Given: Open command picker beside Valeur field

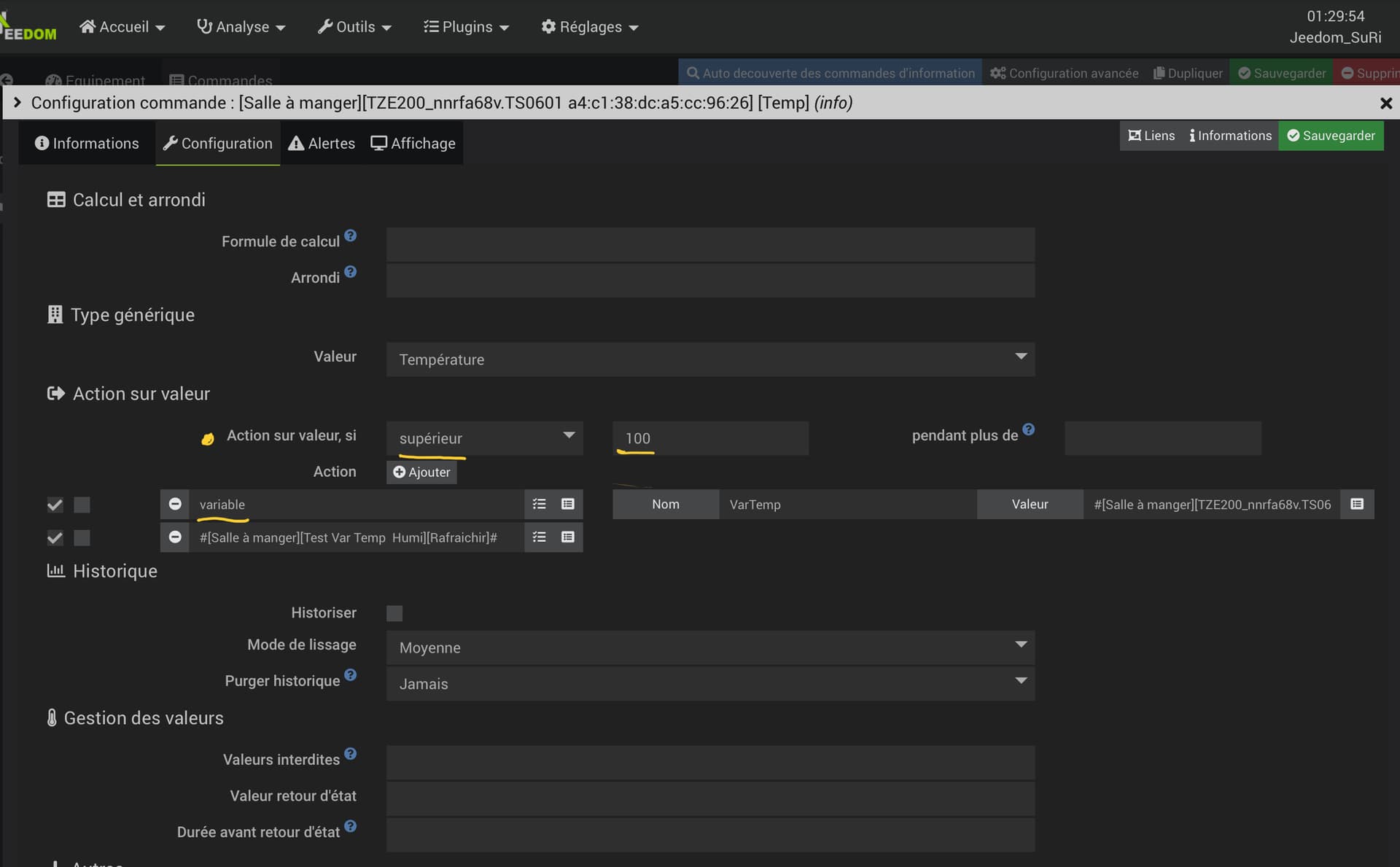Looking at the screenshot, I should [x=1357, y=504].
